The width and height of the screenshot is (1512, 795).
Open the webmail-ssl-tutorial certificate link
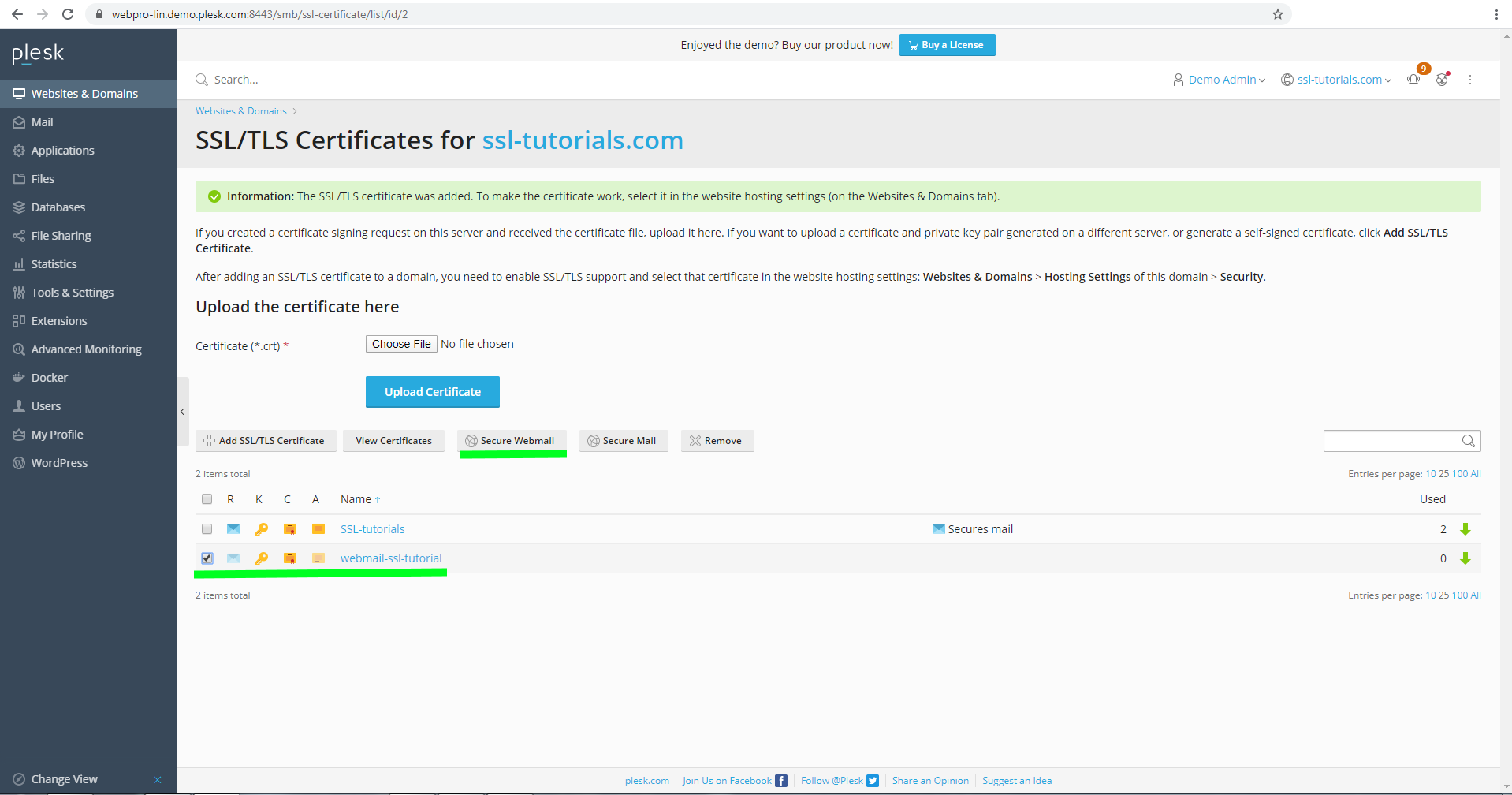[x=391, y=558]
